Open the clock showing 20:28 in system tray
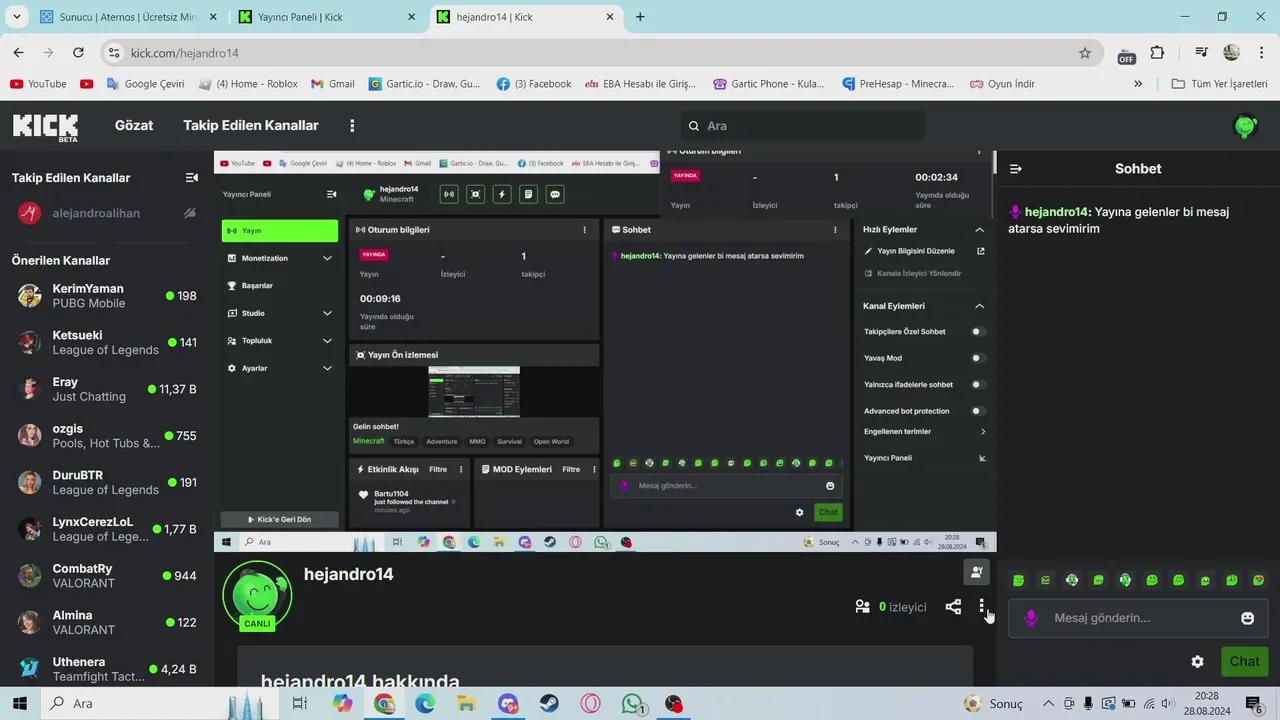Viewport: 1280px width, 720px height. pos(1207,704)
